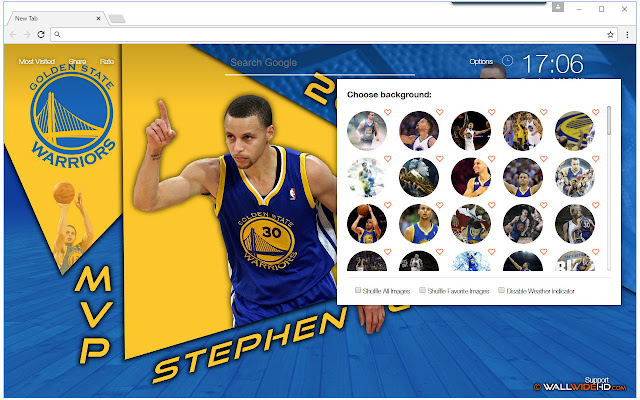Choose the first background thumbnail in row two
The height and width of the screenshot is (400, 640).
coord(367,178)
